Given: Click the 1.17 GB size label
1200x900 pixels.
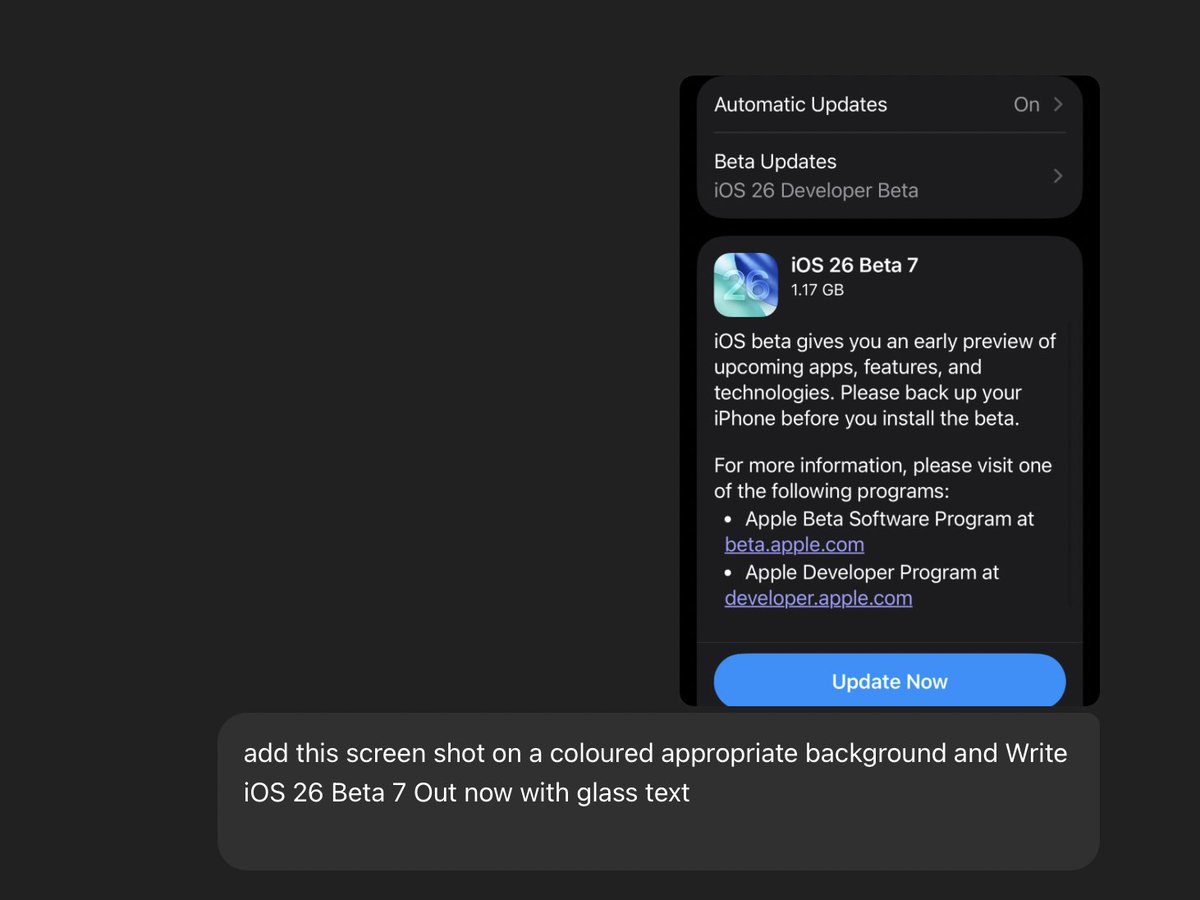Looking at the screenshot, I should tap(817, 290).
